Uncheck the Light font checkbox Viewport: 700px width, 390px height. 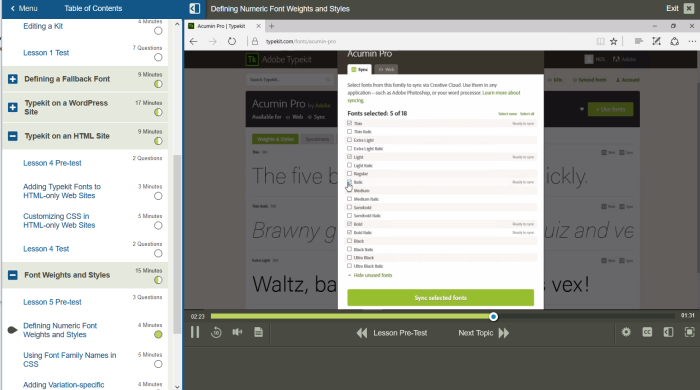pyautogui.click(x=350, y=157)
